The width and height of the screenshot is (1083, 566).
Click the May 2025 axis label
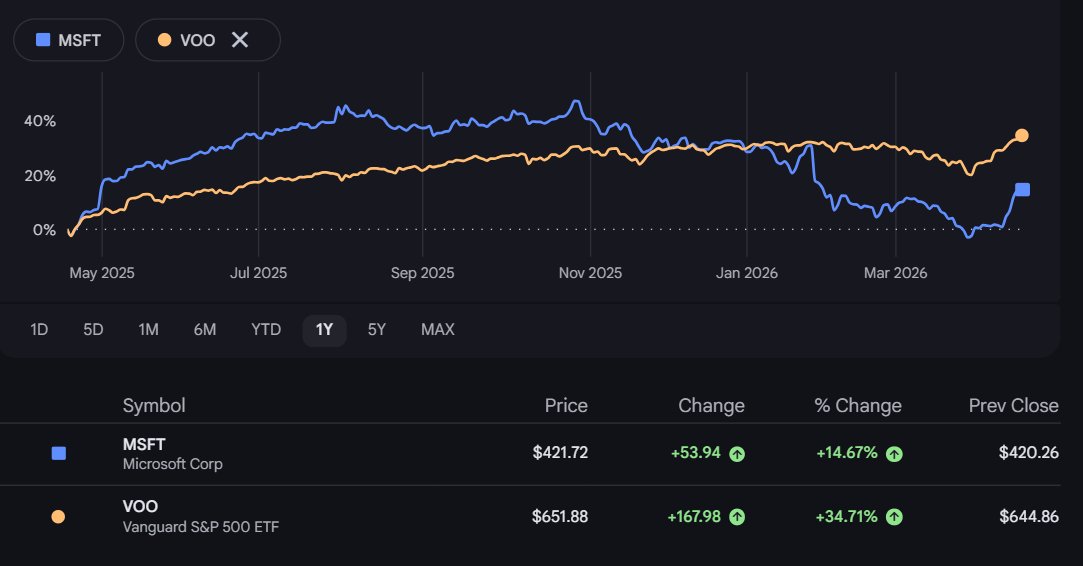(102, 273)
